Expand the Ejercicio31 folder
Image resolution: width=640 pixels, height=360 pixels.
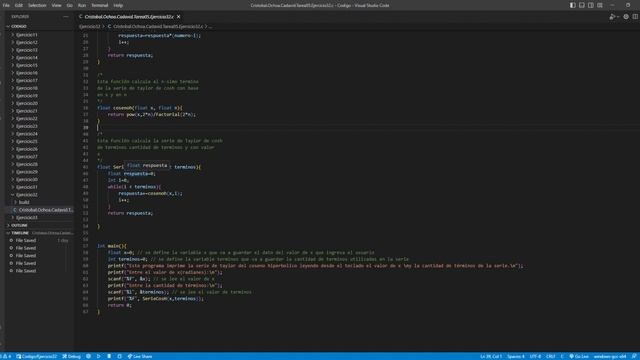tap(39, 187)
